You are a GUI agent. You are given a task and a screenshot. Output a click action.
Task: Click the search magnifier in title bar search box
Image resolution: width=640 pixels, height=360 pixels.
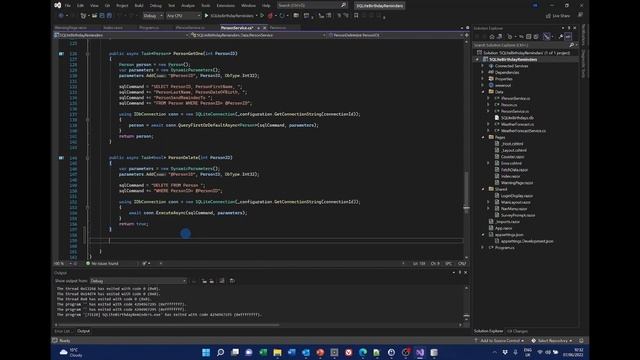(343, 5)
